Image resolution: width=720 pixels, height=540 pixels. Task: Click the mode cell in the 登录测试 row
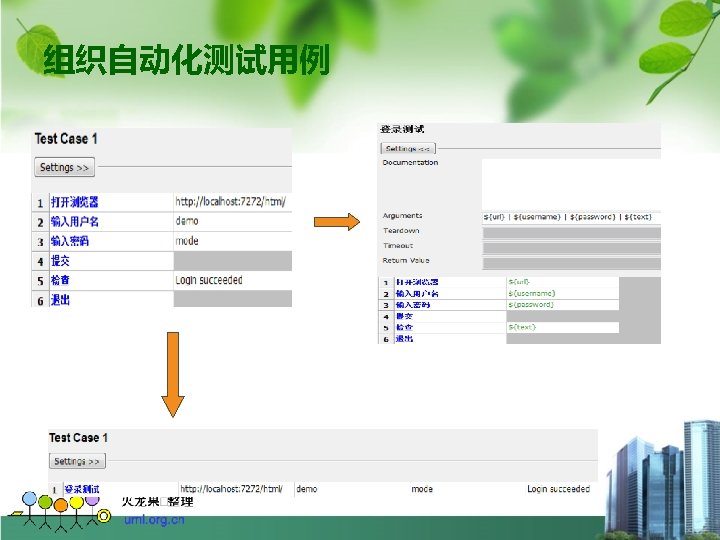point(467,489)
